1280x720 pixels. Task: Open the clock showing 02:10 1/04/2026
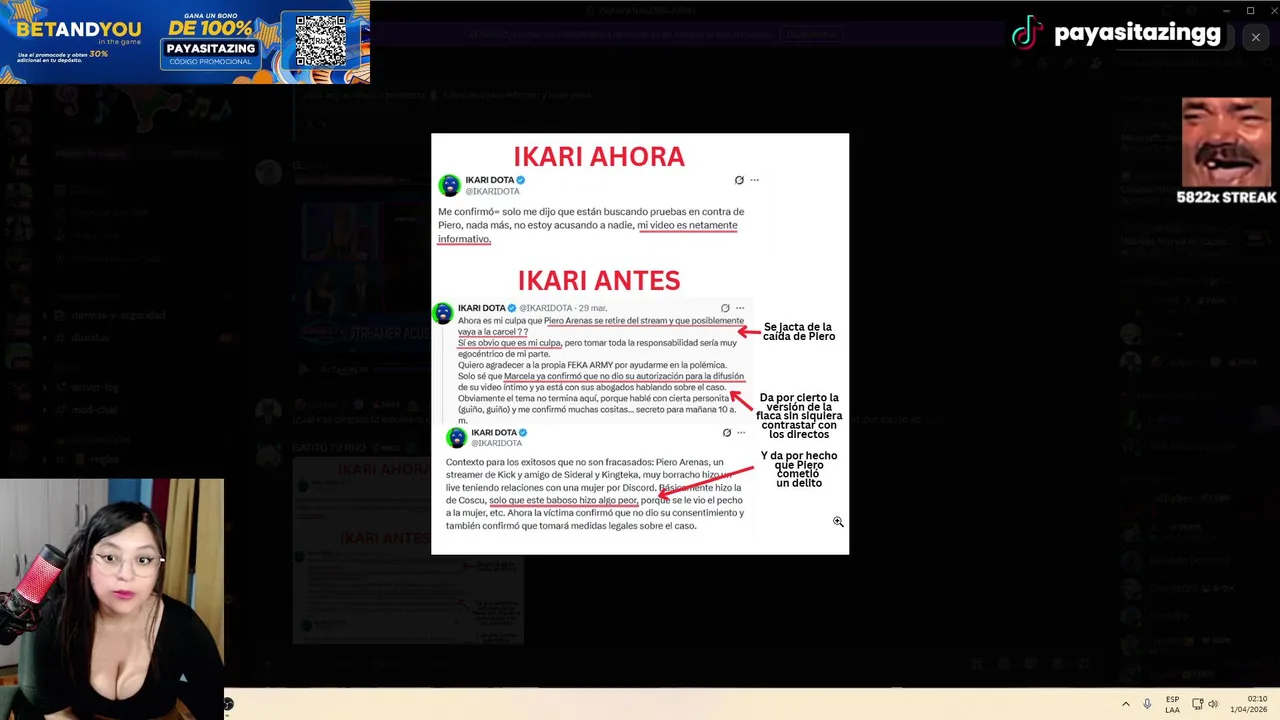(1248, 704)
